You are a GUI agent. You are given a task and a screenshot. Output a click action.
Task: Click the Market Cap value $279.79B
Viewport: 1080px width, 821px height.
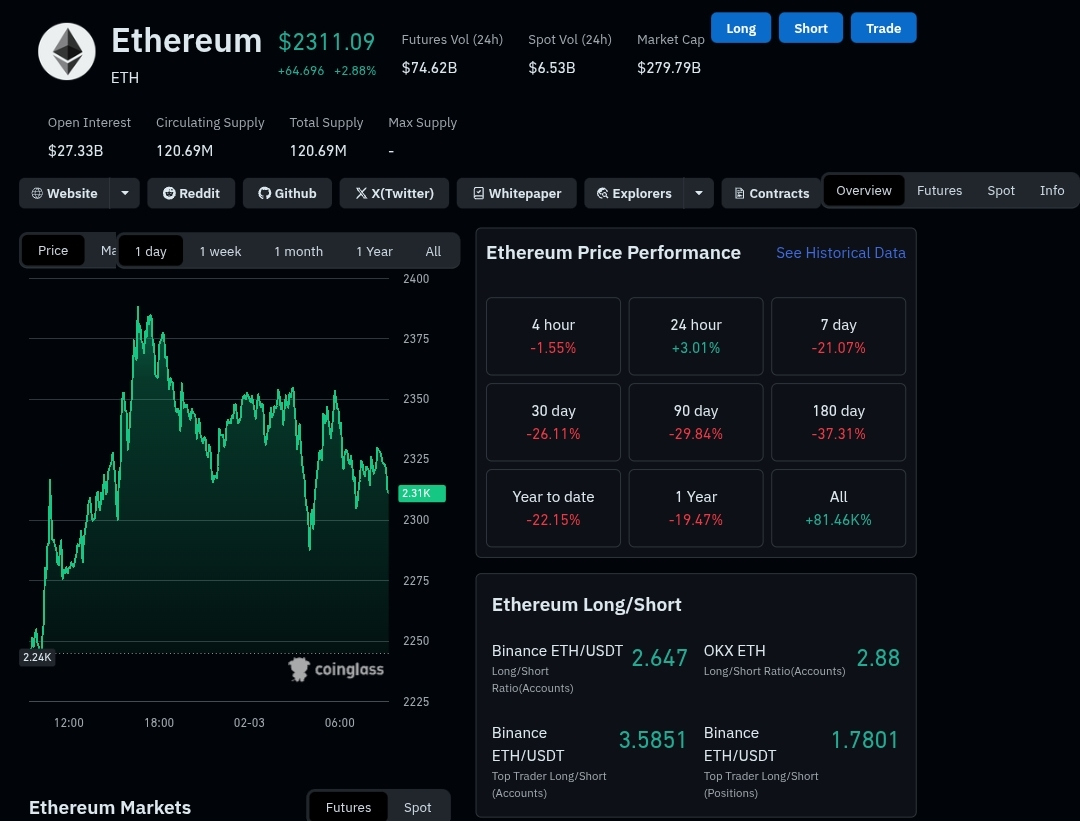coord(669,67)
